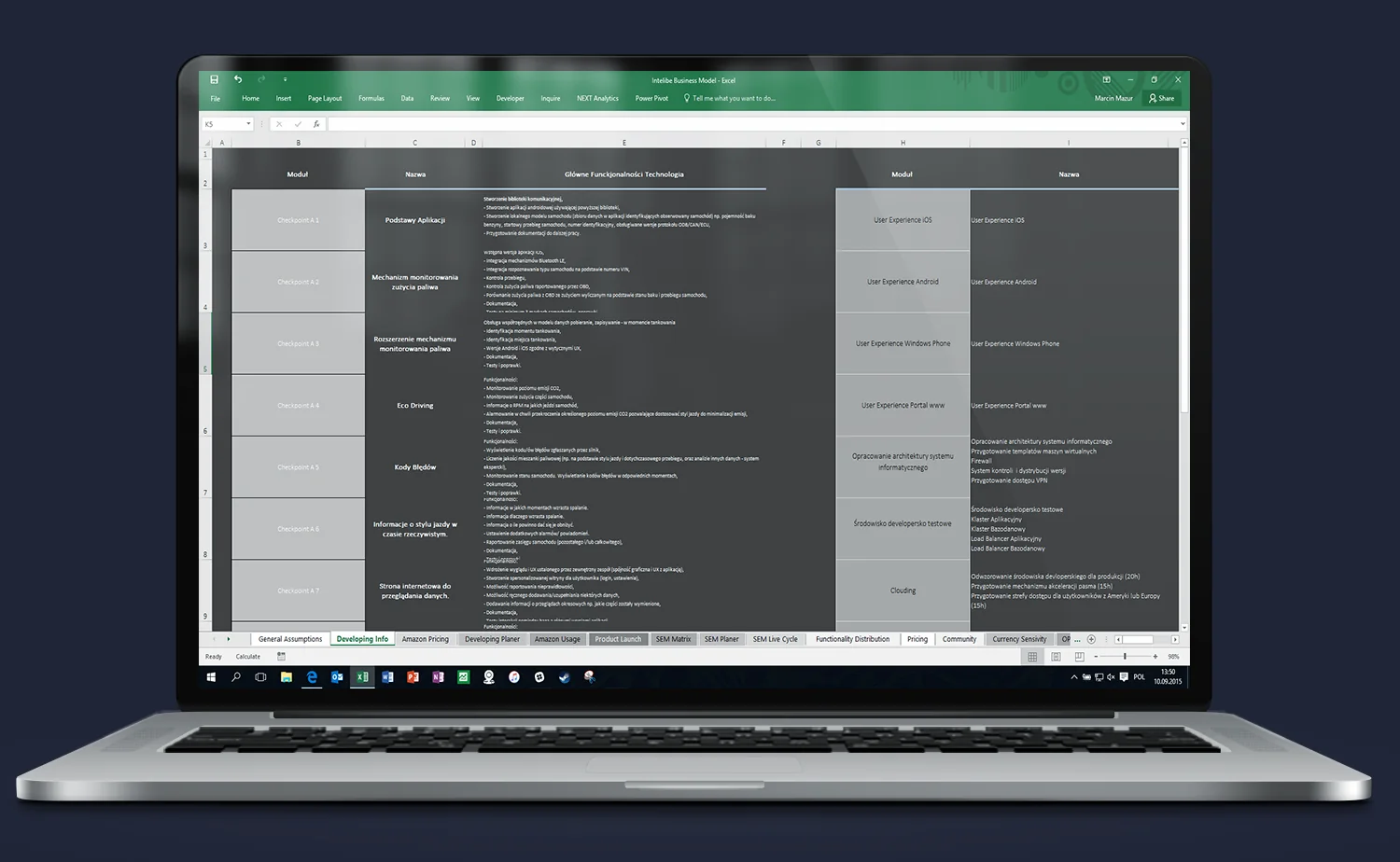Switch to Normal view icon
Viewport: 1400px width, 862px height.
click(x=1032, y=657)
